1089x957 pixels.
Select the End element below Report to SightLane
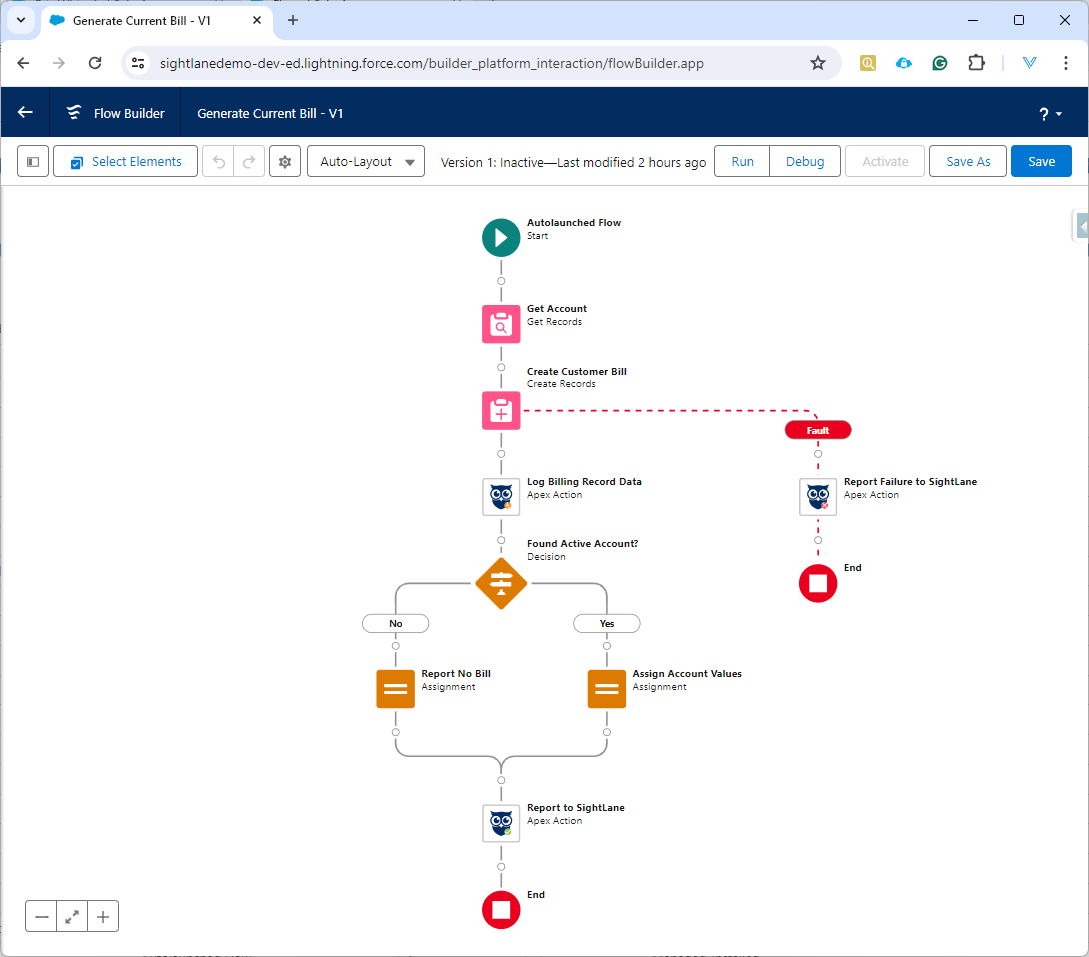point(501,910)
